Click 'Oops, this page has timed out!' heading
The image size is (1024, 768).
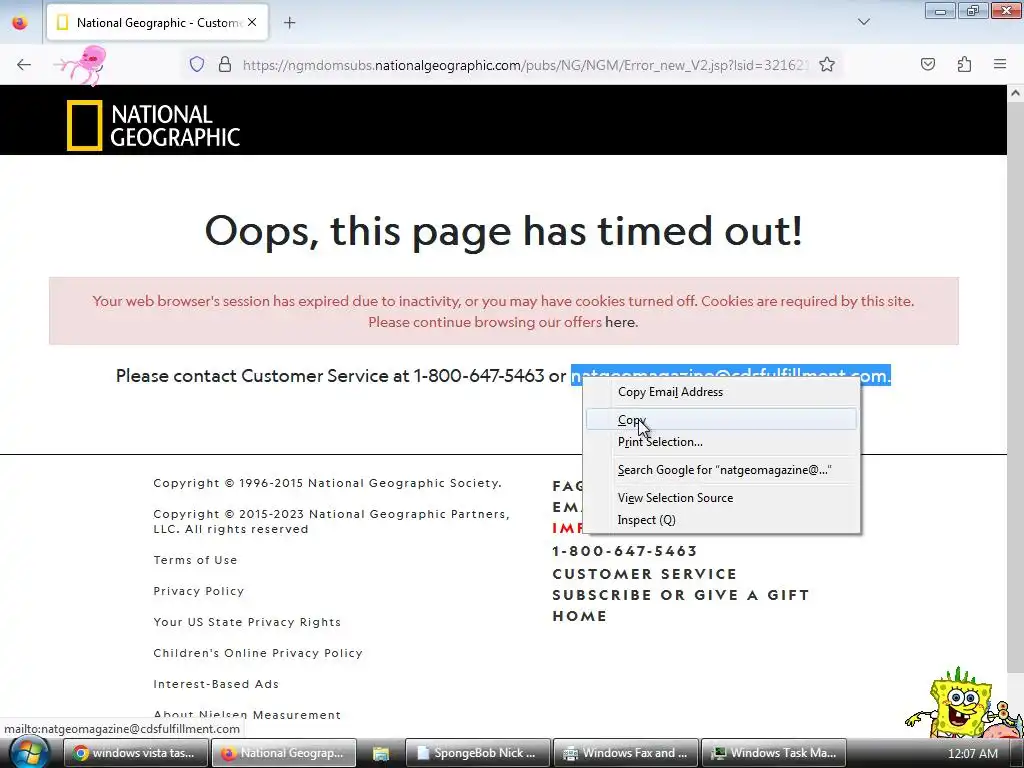click(504, 231)
